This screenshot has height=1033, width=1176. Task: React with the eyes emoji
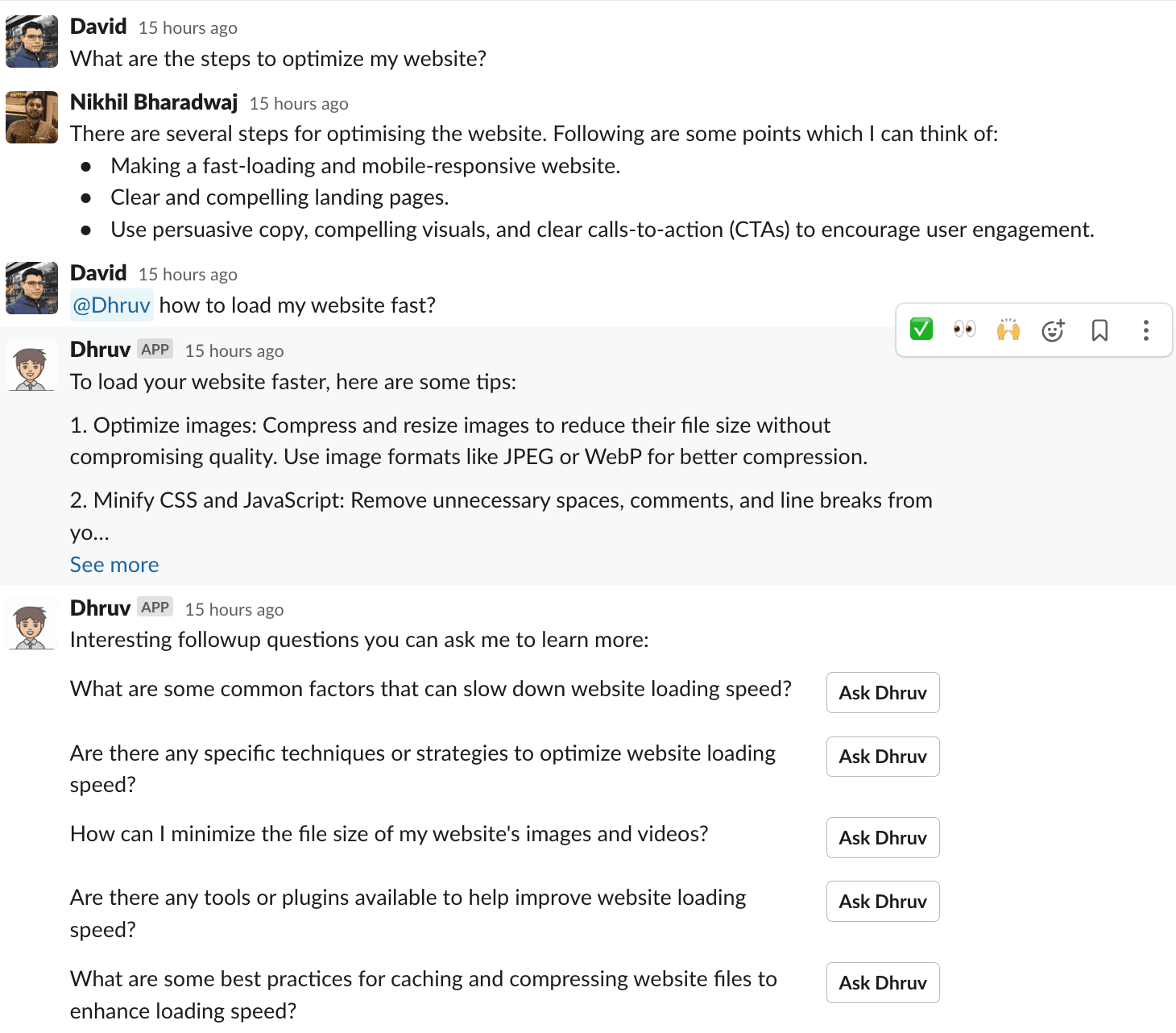click(x=964, y=330)
